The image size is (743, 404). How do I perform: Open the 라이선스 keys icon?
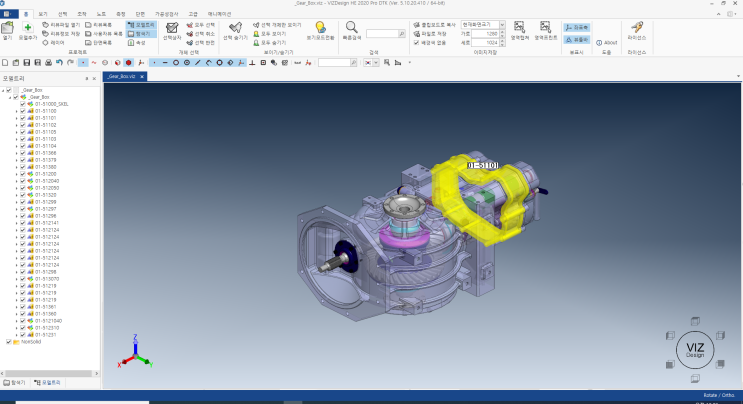(x=637, y=27)
